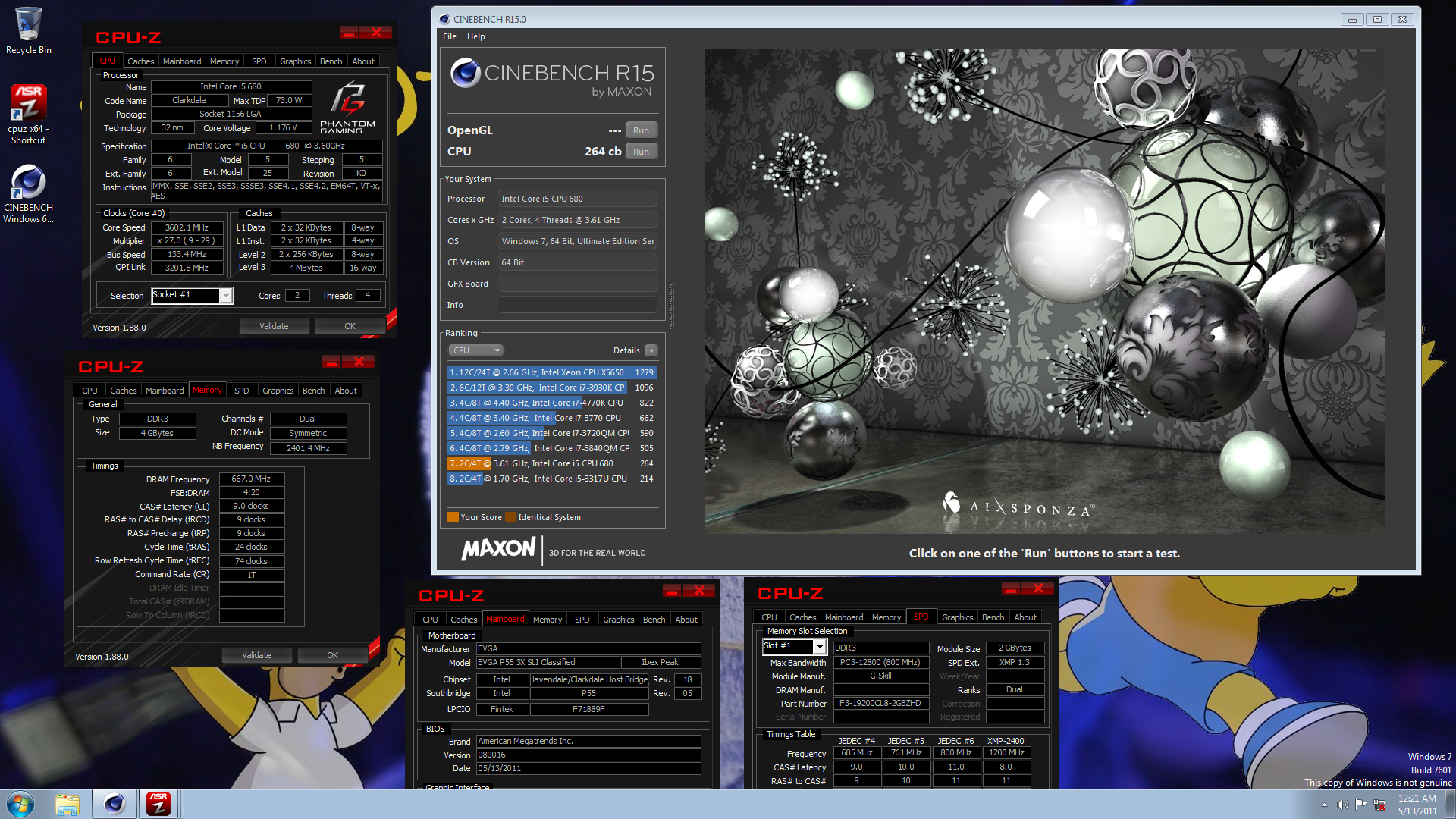The height and width of the screenshot is (819, 1456).
Task: Open SPD tab in CPU-Z Memory window
Action: 241,391
